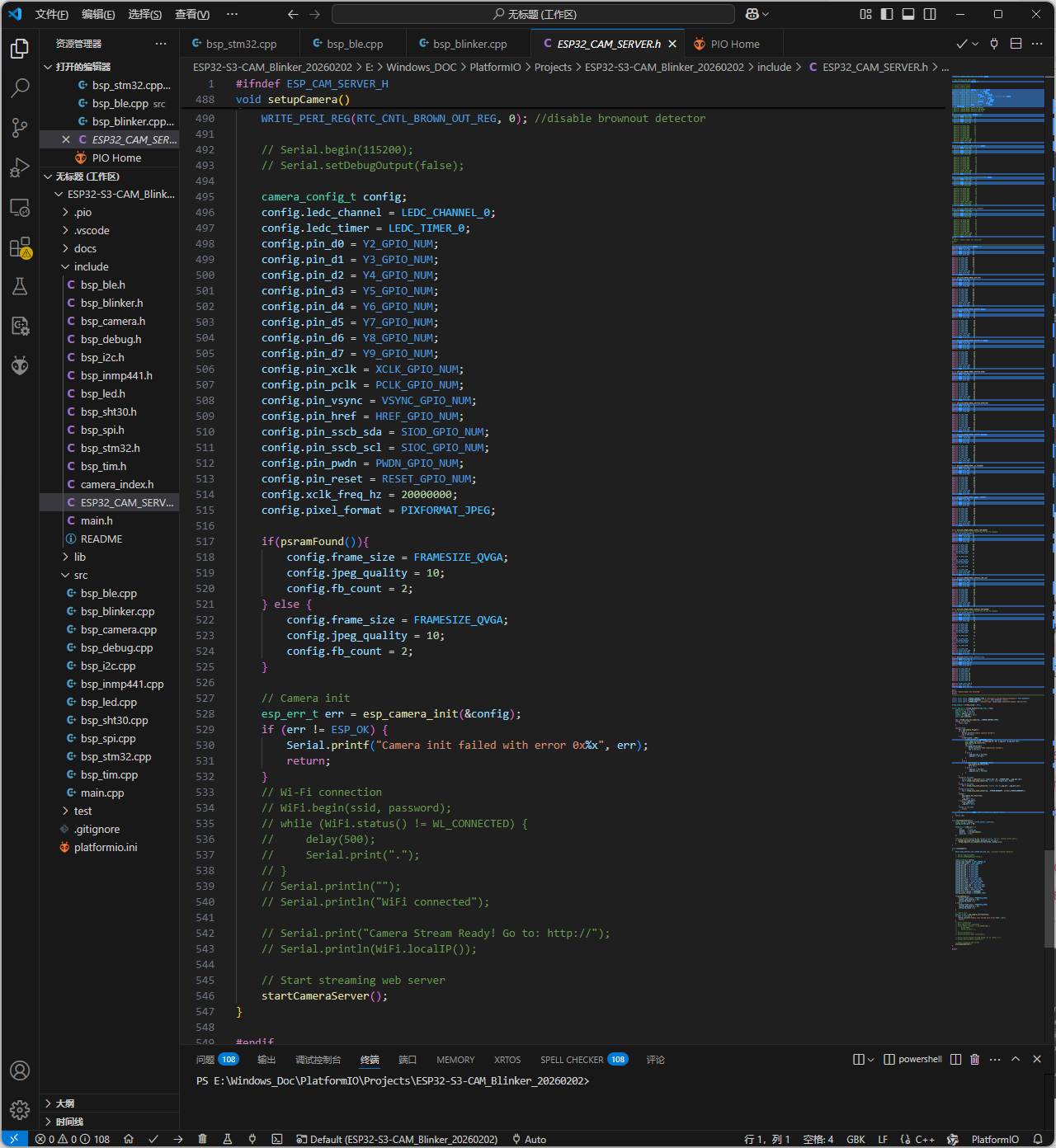
Task: Click the Default project environment switcher
Action: pyautogui.click(x=397, y=1139)
